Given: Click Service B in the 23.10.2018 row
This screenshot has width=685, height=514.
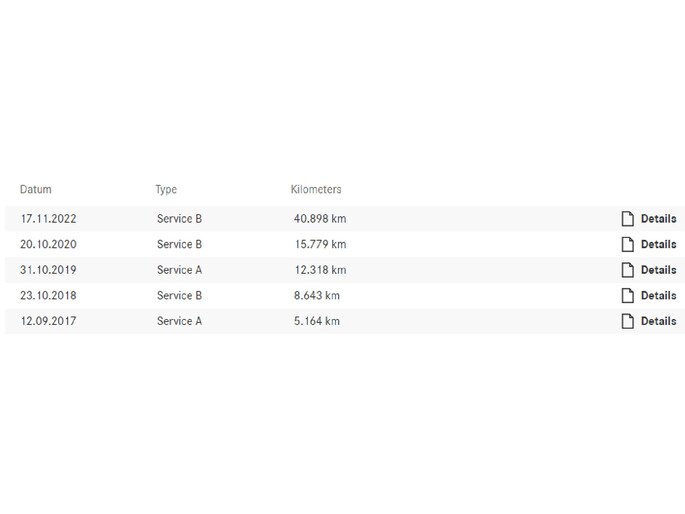Looking at the screenshot, I should pos(180,296).
